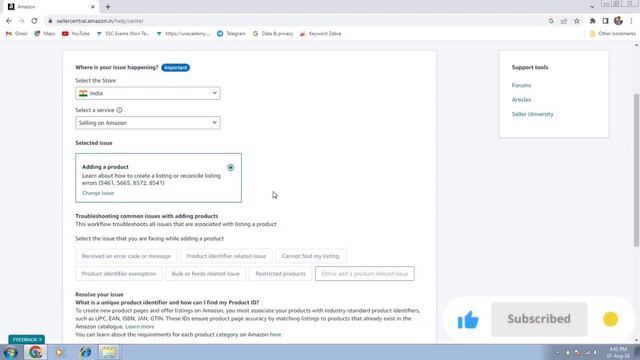Click the Subscribed button
The width and height of the screenshot is (640, 360).
539,319
